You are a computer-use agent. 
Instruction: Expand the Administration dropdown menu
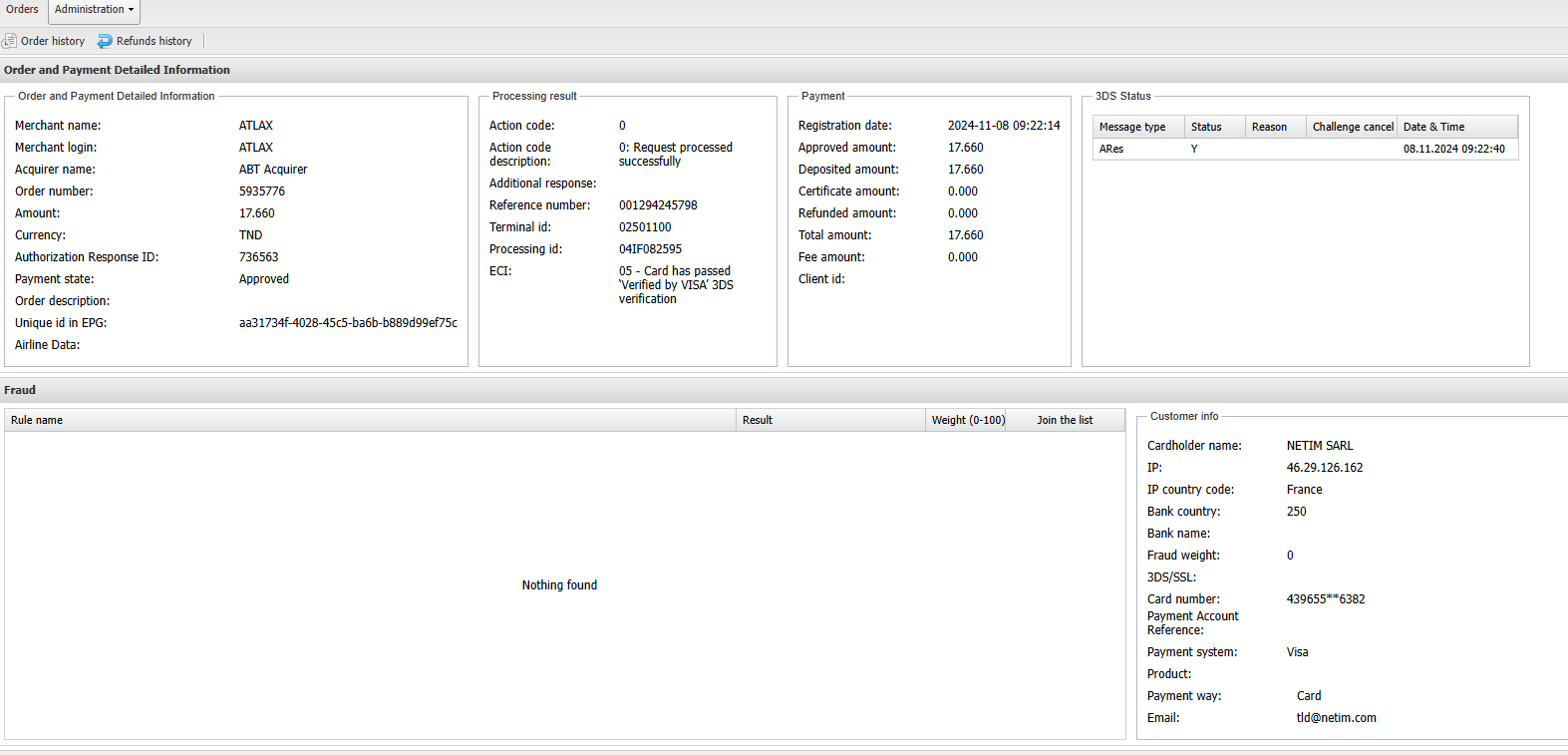94,10
